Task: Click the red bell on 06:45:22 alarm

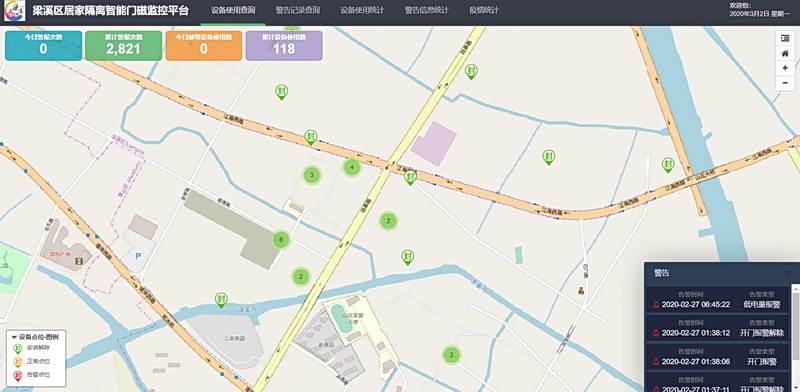Action: [x=656, y=305]
